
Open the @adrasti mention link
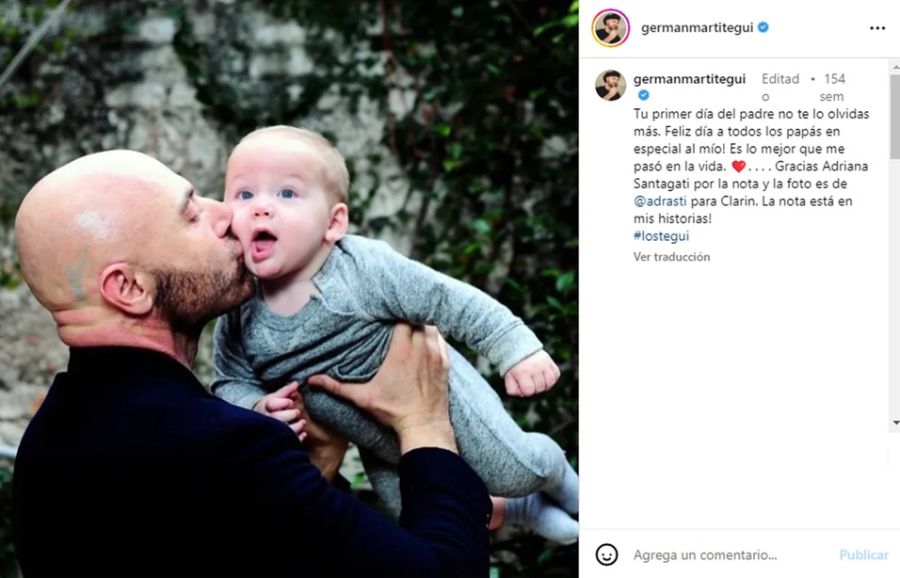pyautogui.click(x=660, y=201)
